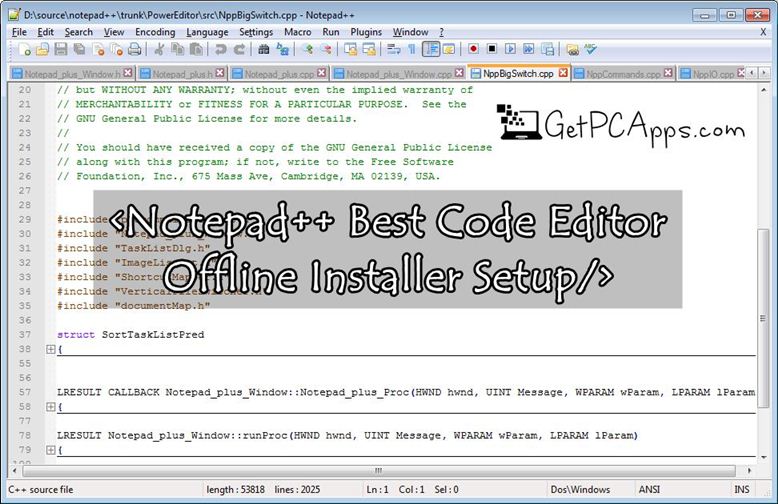
Task: Open the Plugins menu
Action: (366, 32)
